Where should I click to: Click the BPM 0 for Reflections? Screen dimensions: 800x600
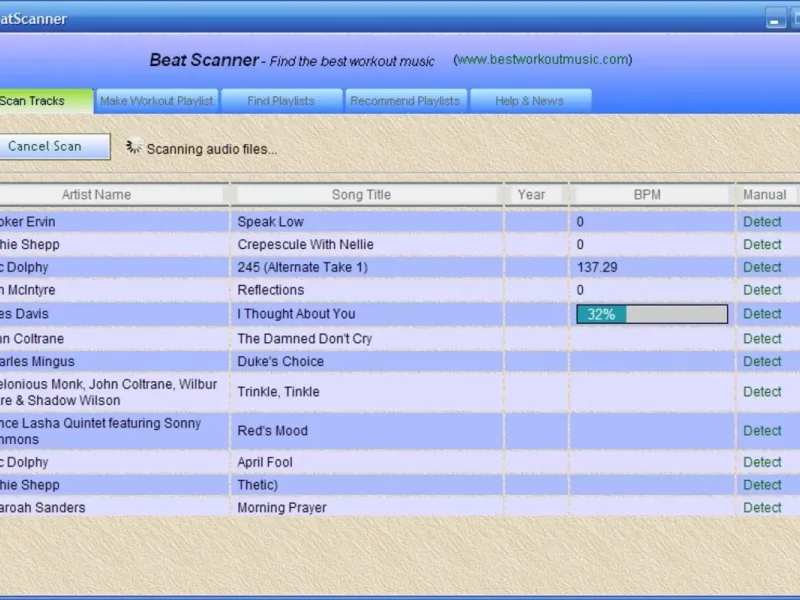(x=580, y=290)
